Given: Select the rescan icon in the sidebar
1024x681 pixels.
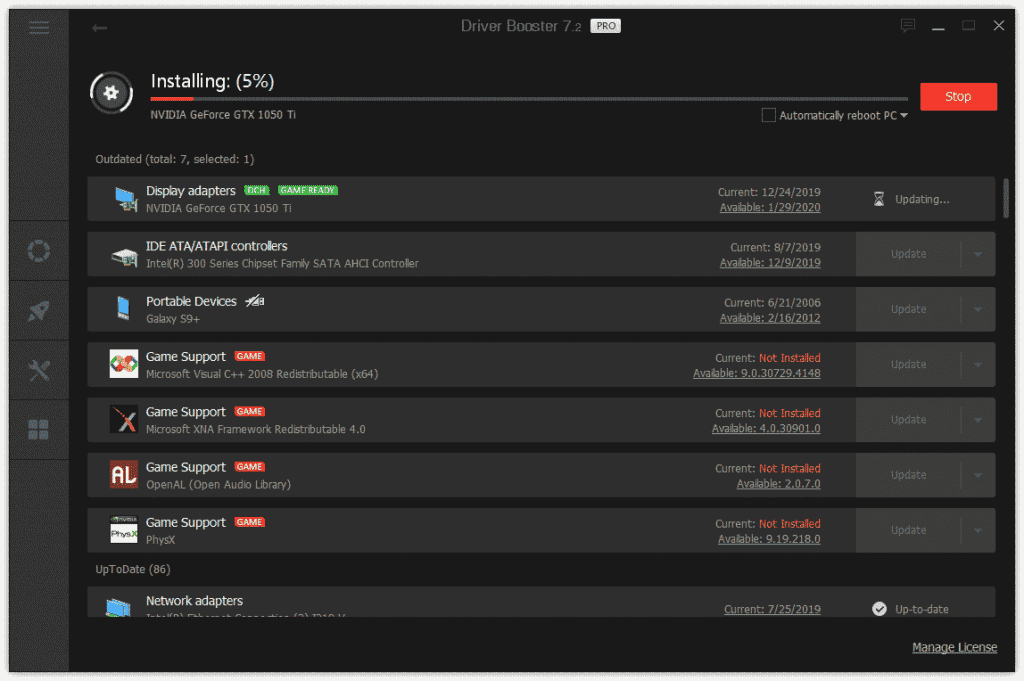Looking at the screenshot, I should point(39,250).
